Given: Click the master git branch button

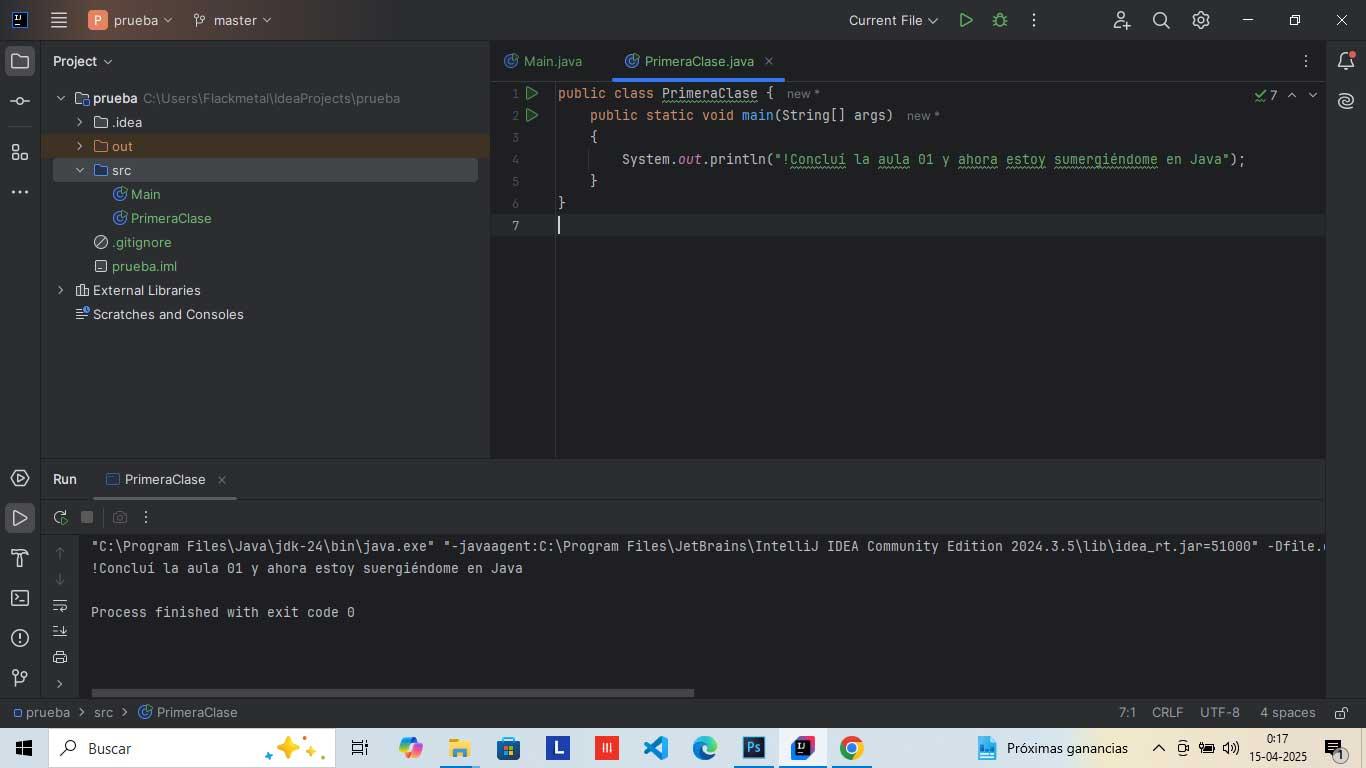Looking at the screenshot, I should click(x=232, y=20).
